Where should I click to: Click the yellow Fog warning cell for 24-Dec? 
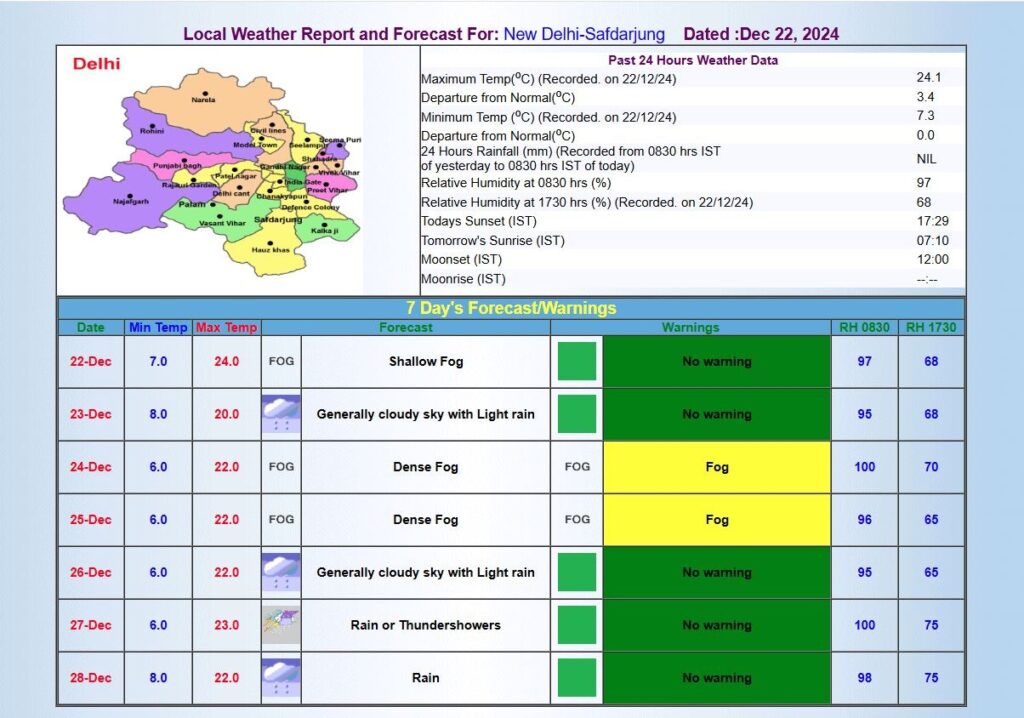coord(717,467)
